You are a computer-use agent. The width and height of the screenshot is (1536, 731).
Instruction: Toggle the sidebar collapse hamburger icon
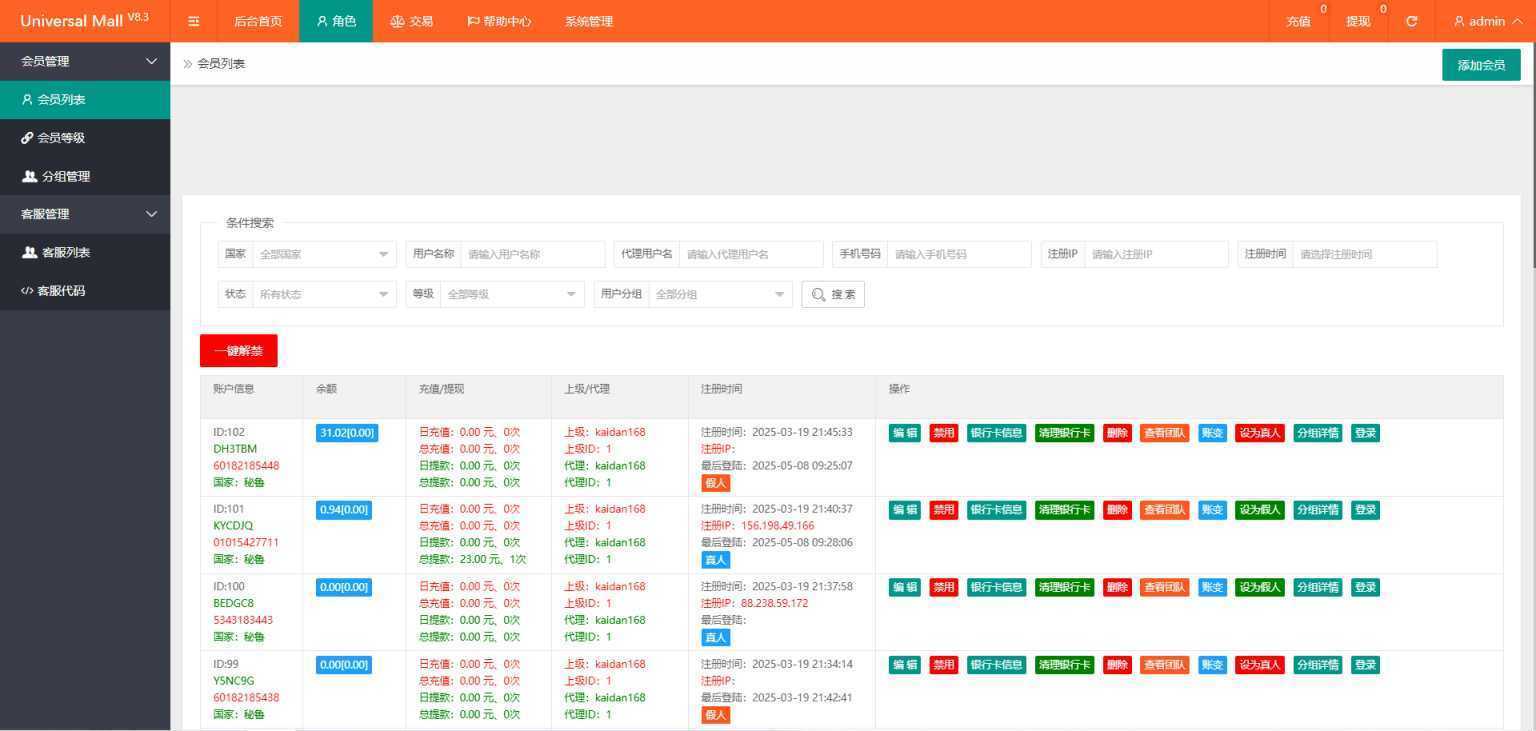(194, 21)
